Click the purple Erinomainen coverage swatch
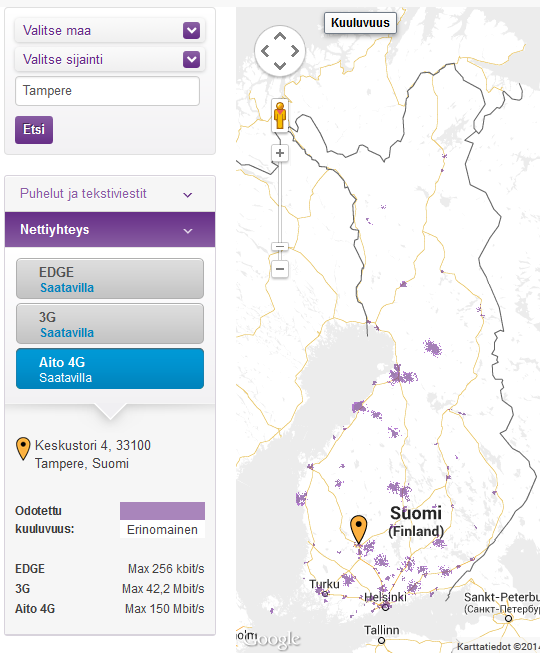540x653 pixels. pos(162,511)
